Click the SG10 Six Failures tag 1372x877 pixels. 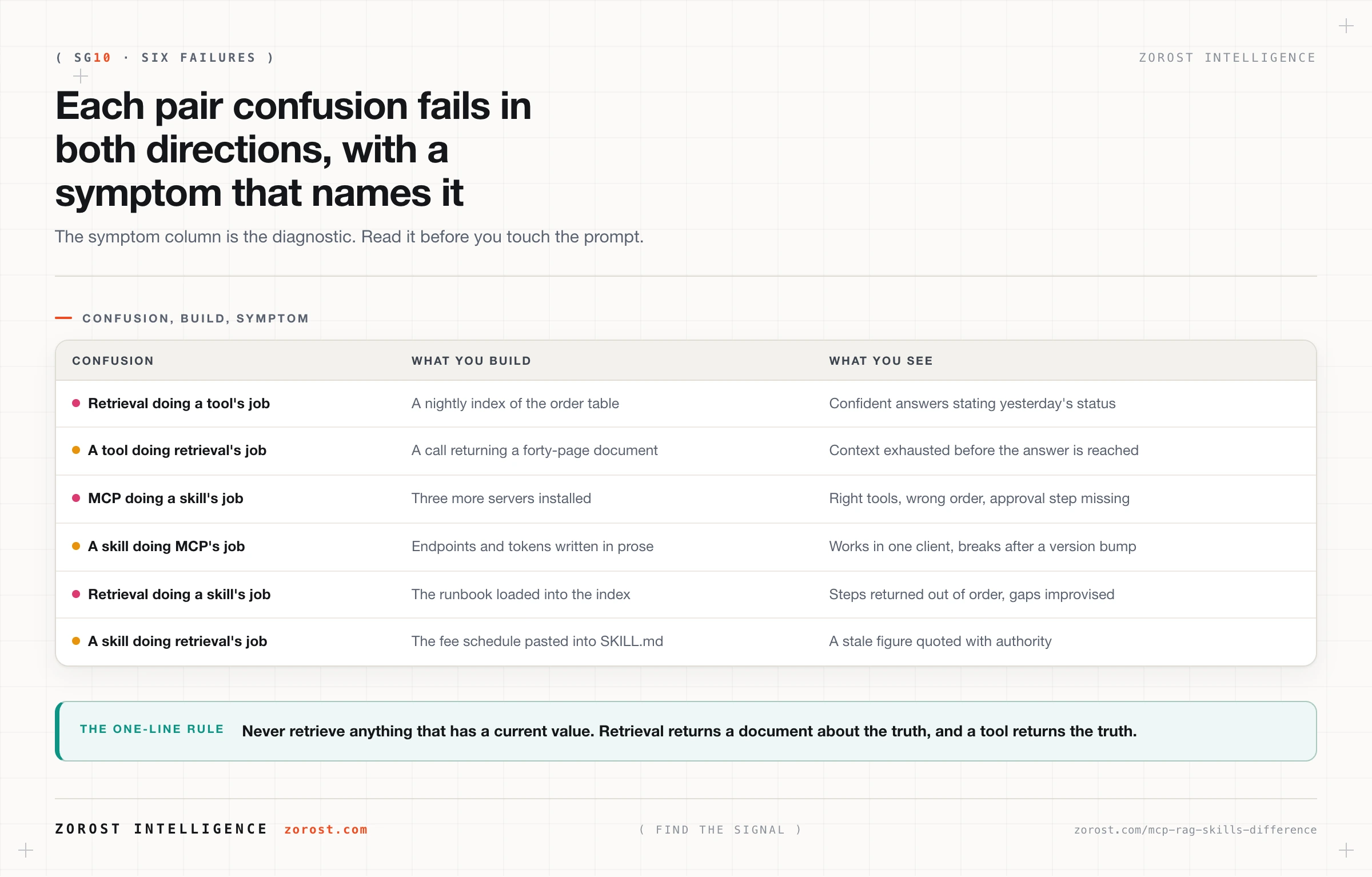[x=165, y=58]
